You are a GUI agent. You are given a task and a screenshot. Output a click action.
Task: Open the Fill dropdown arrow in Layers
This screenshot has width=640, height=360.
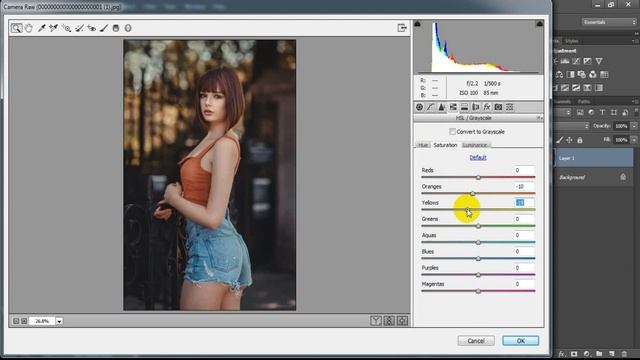(x=634, y=140)
